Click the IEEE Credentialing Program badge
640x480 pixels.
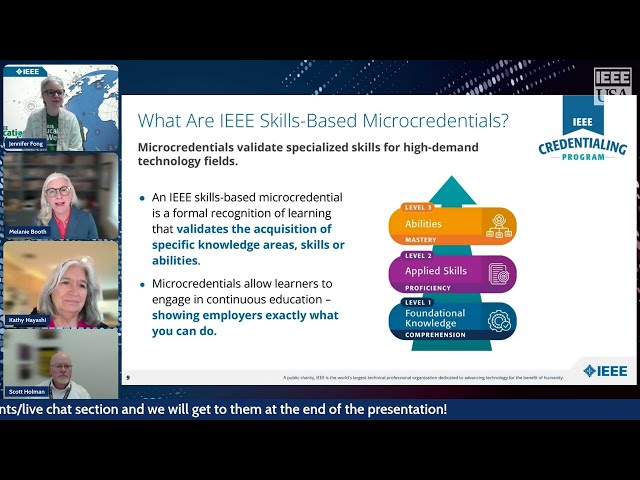(x=582, y=130)
